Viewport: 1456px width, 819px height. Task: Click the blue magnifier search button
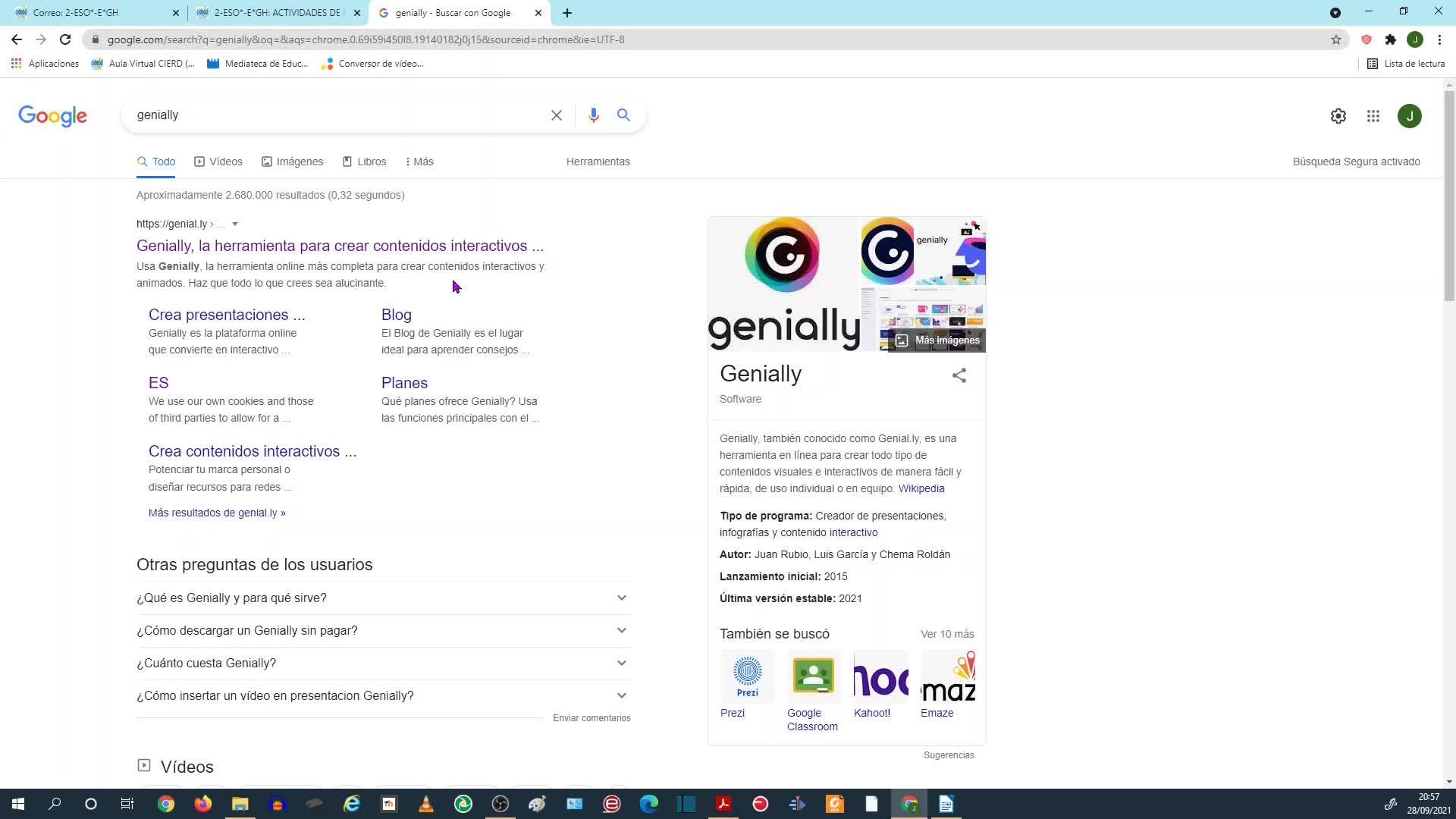tap(623, 115)
